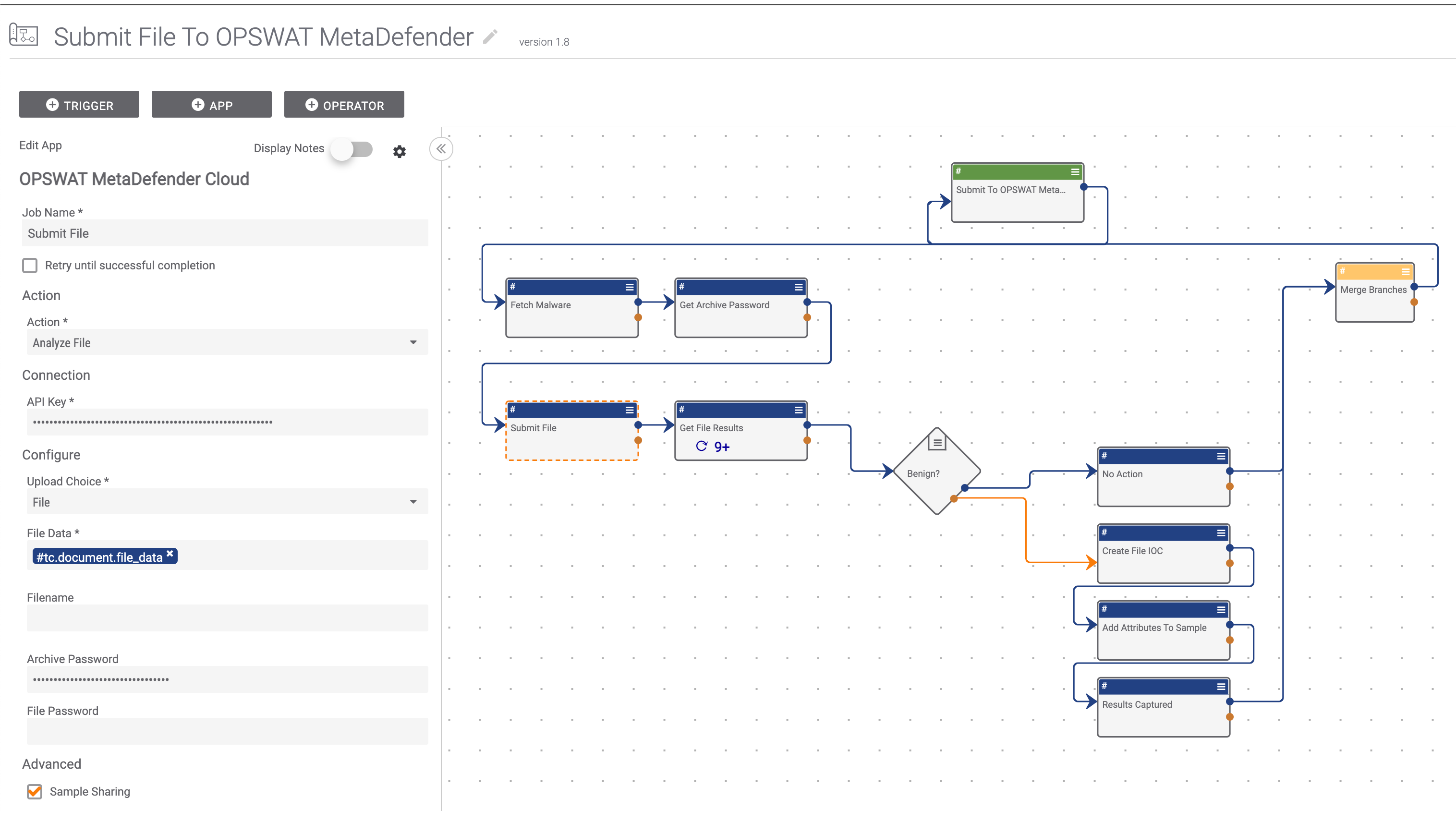
Task: Click the Archive Password field
Action: point(227,679)
